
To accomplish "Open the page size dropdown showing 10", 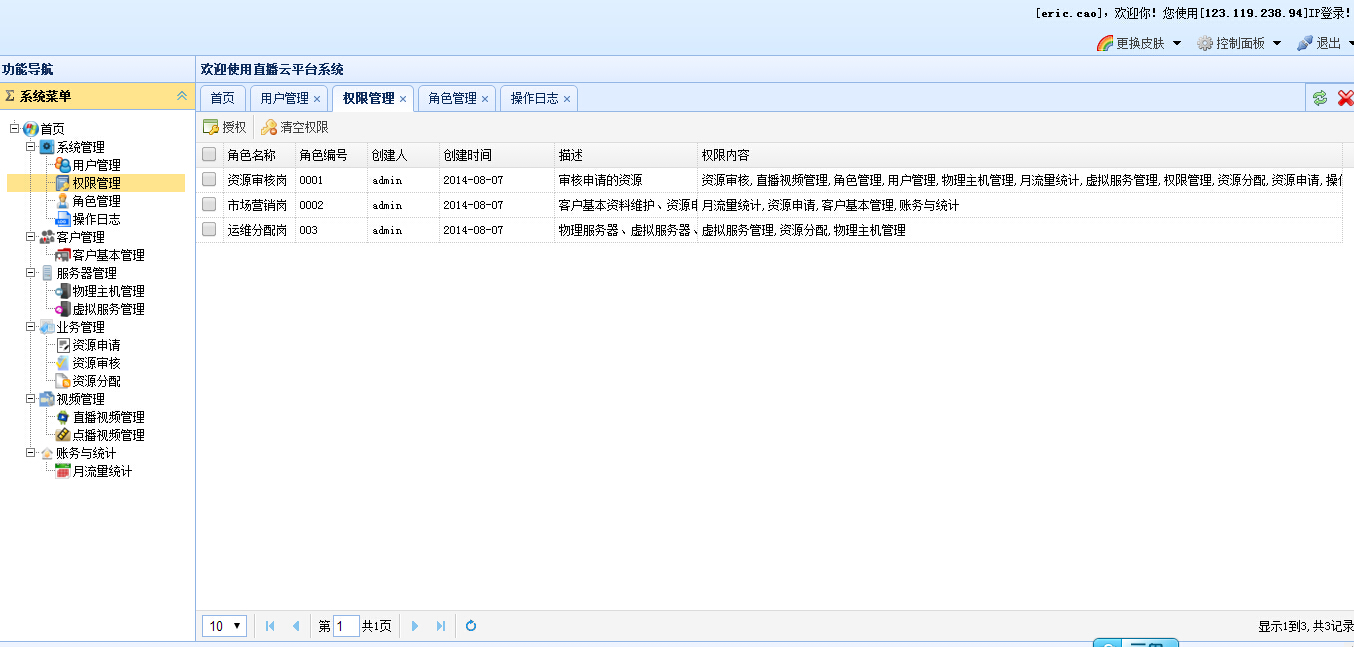I will (x=225, y=626).
